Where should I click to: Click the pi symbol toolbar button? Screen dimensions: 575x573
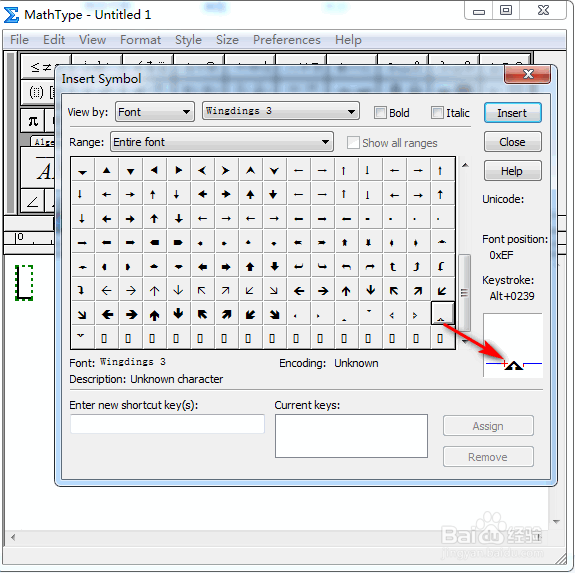tap(33, 121)
